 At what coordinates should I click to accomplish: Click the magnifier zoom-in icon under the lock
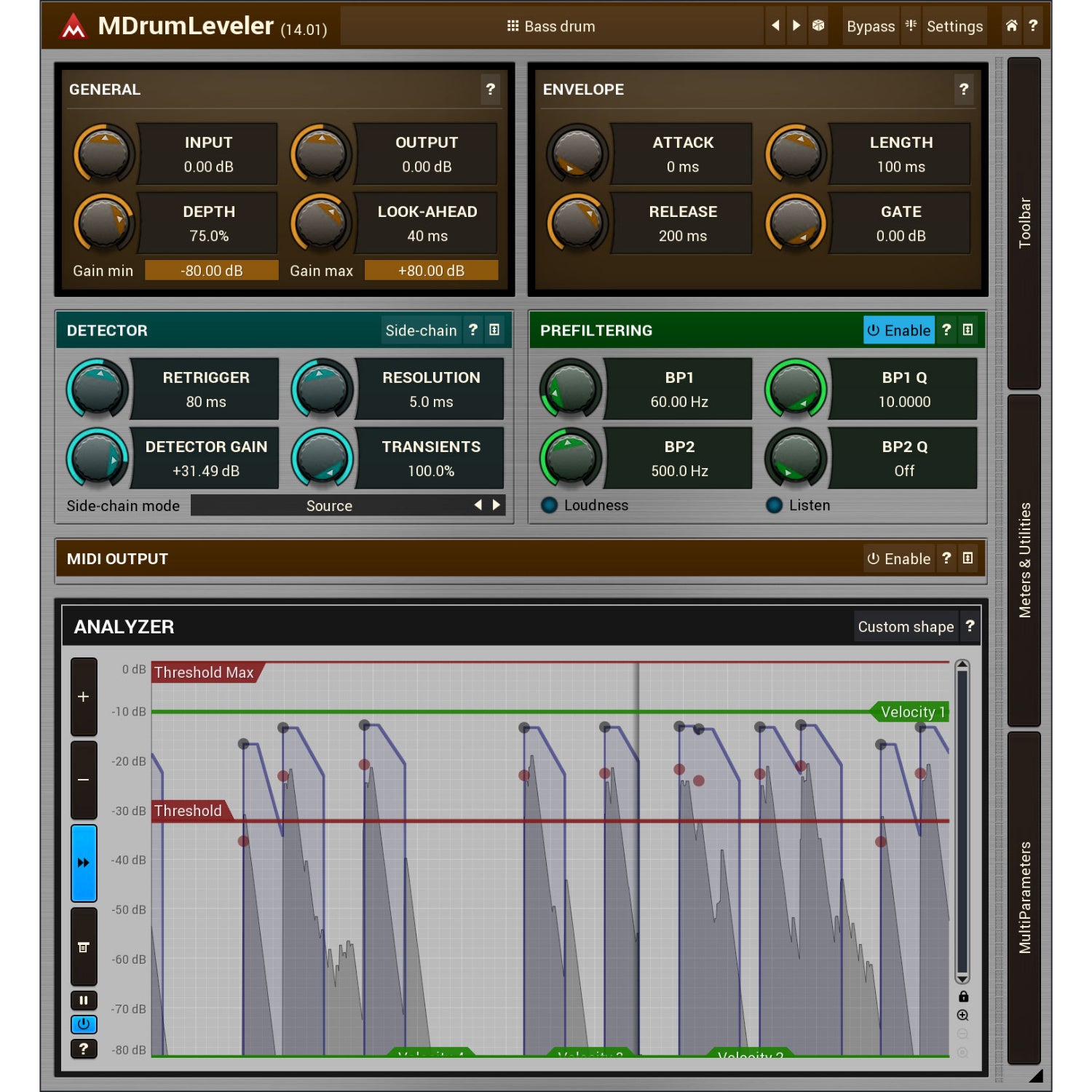[x=963, y=1016]
